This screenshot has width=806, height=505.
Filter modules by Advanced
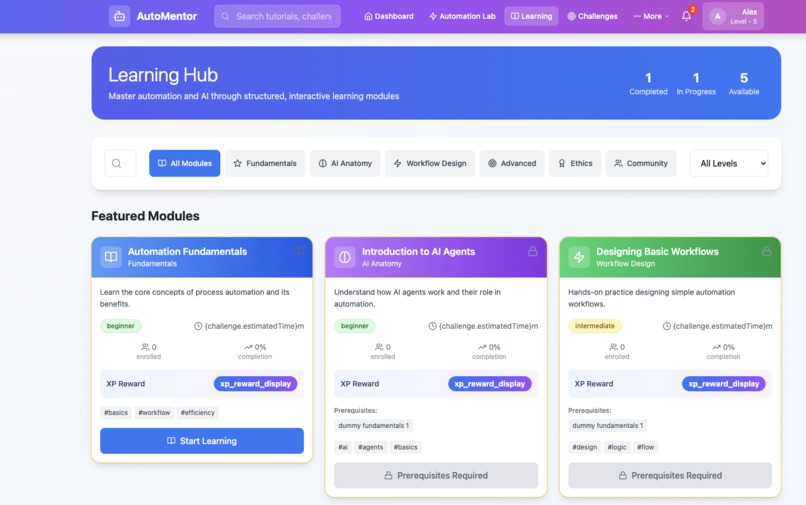(512, 164)
